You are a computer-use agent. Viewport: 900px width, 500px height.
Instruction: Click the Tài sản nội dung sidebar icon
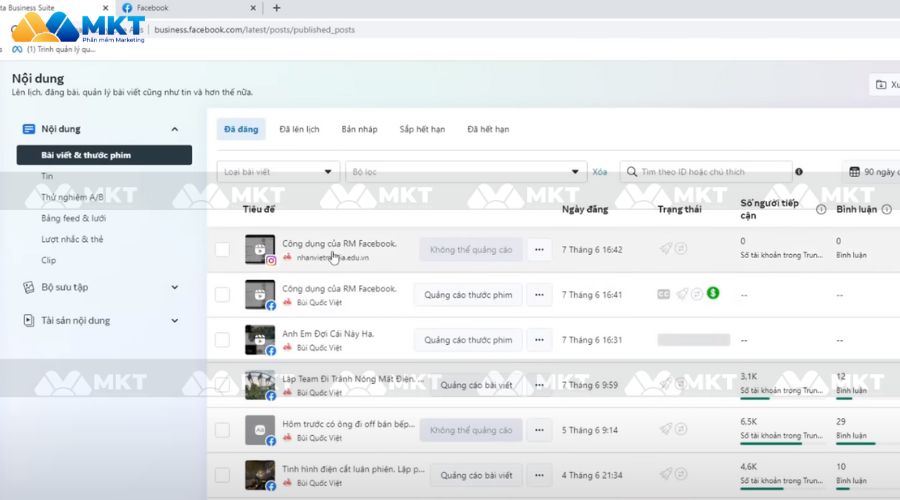pos(28,321)
